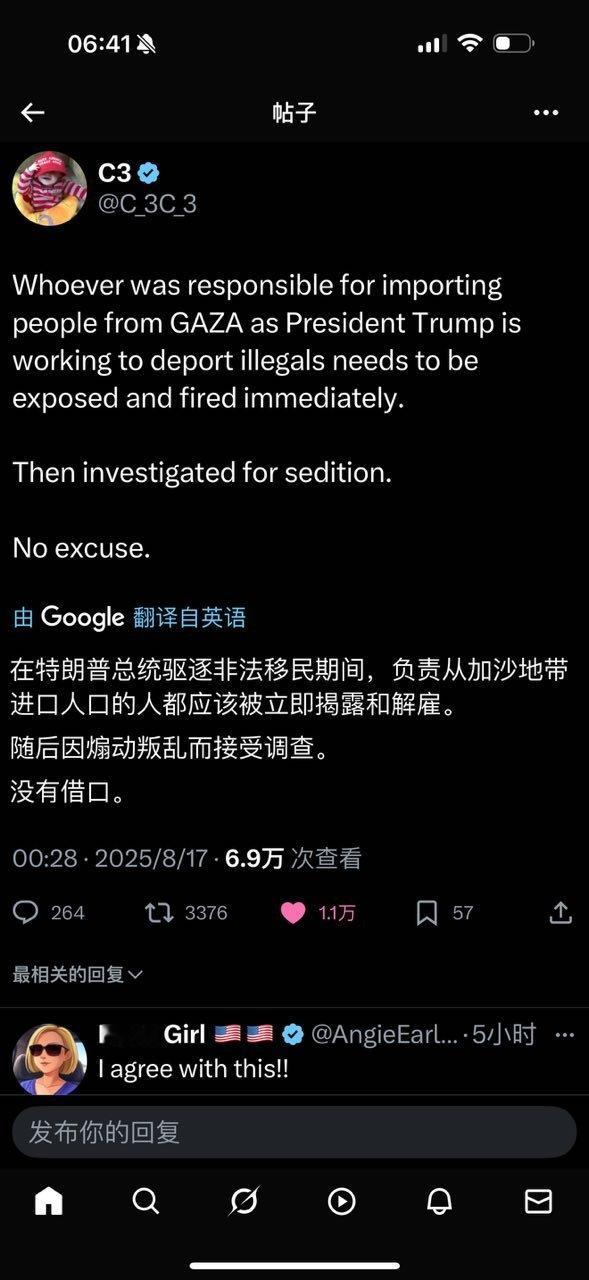Image resolution: width=589 pixels, height=1280 pixels.
Task: Open the Home tab in bottom bar
Action: coord(49,1201)
